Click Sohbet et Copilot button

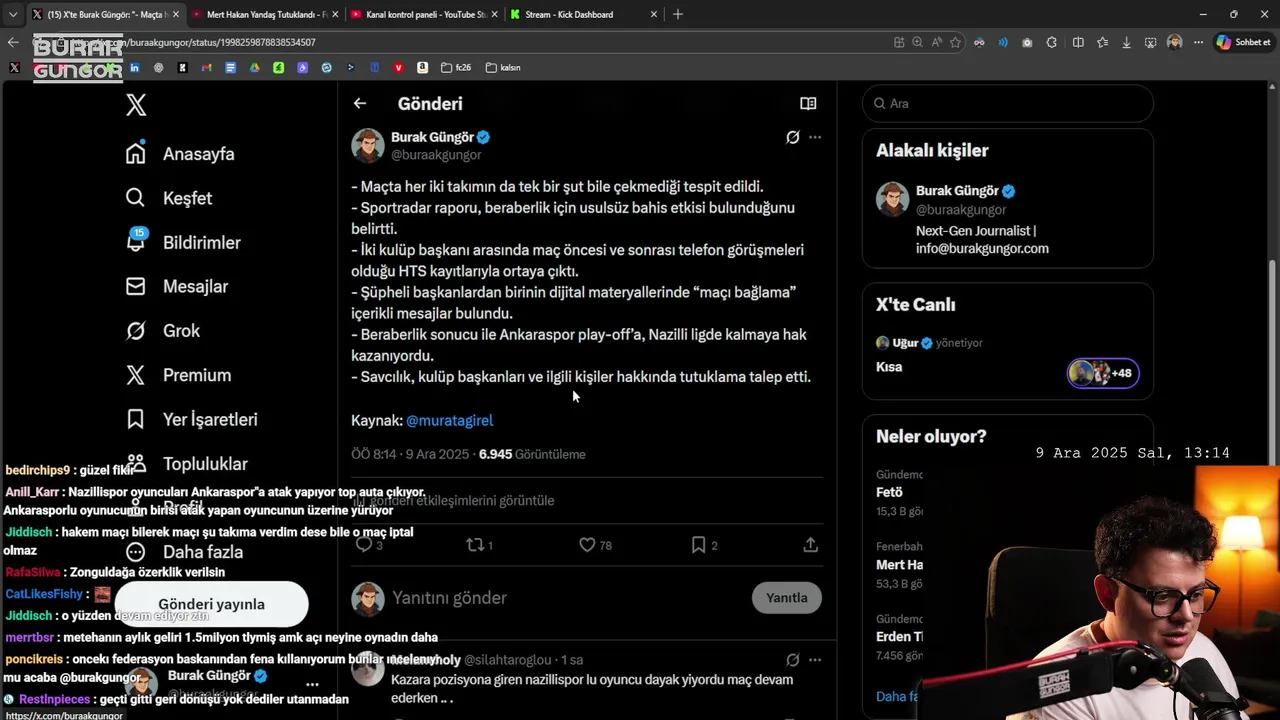coord(1243,42)
